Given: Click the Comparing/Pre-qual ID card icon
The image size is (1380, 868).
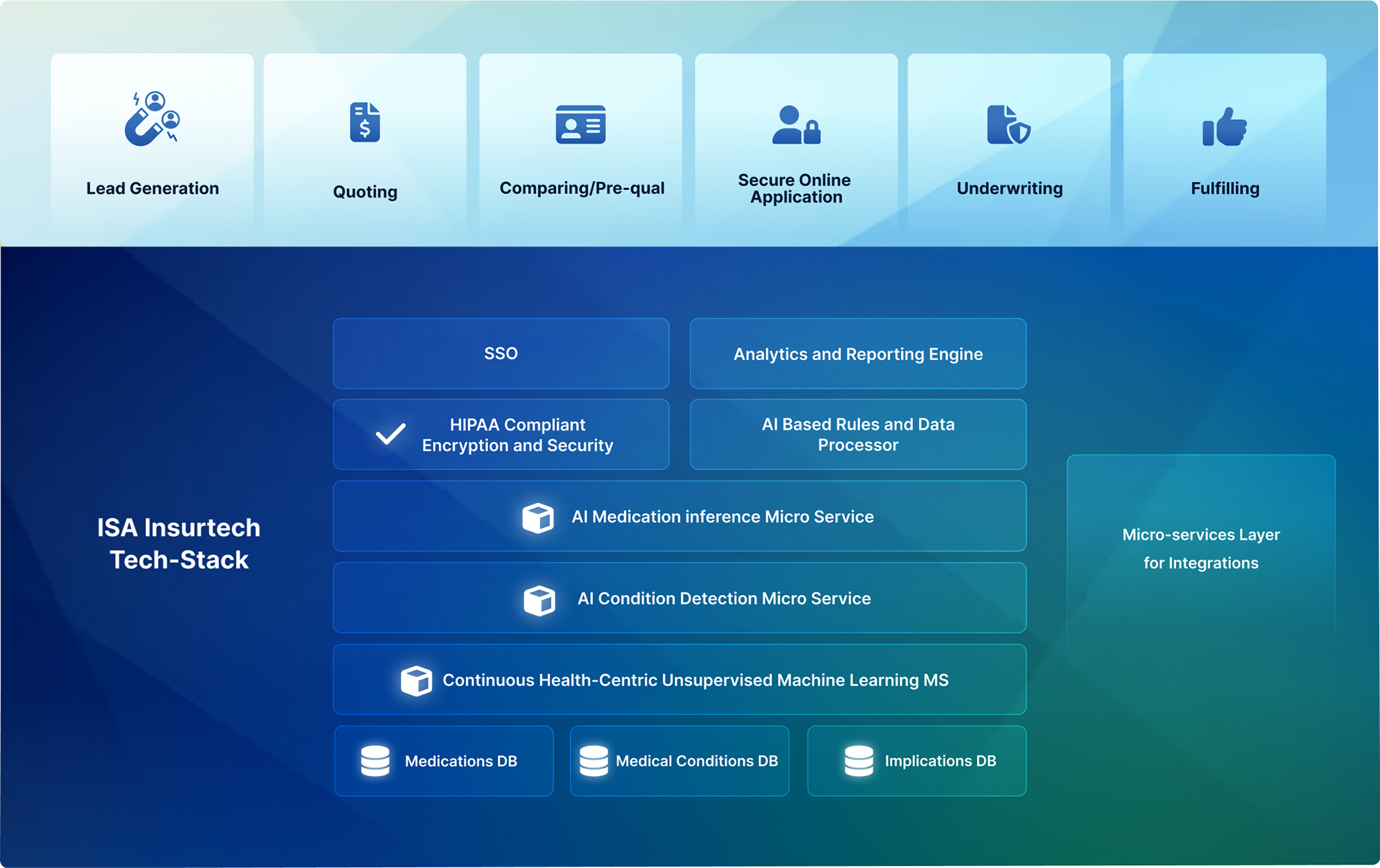Looking at the screenshot, I should 581,125.
